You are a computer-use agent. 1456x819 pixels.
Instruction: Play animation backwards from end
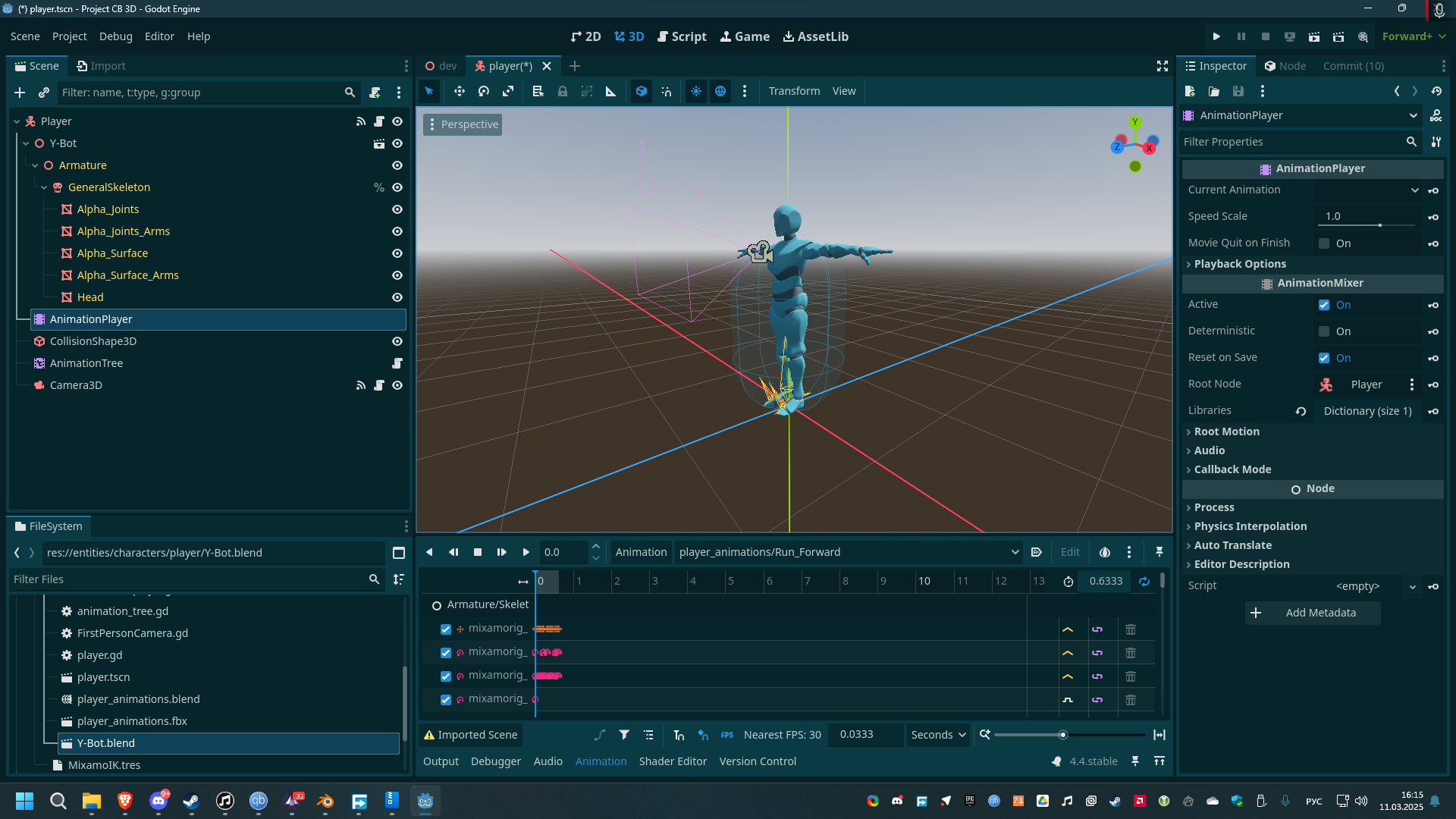click(429, 552)
